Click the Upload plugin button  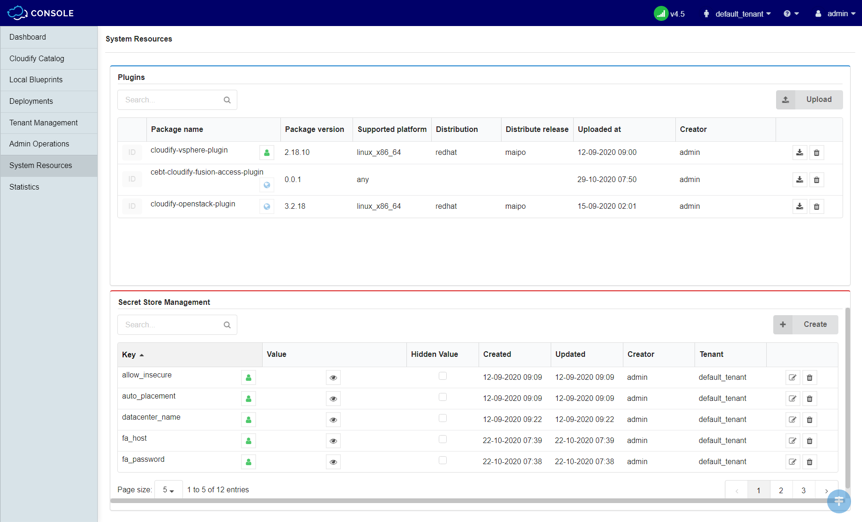coord(809,100)
